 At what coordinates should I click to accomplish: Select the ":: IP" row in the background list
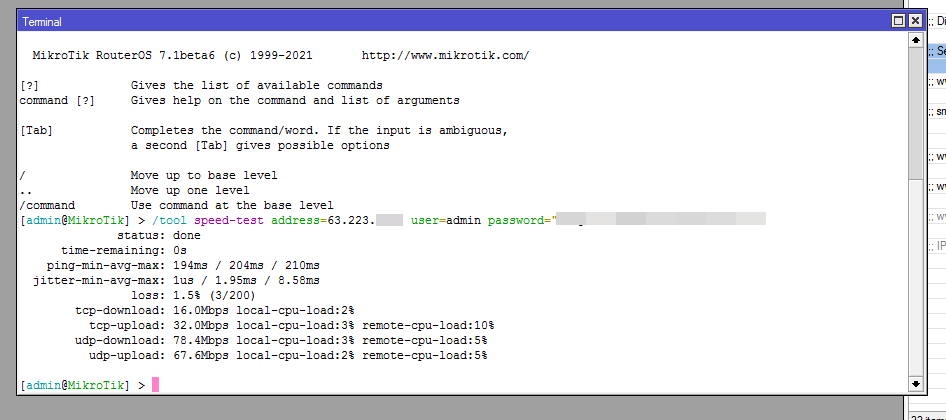click(x=938, y=245)
